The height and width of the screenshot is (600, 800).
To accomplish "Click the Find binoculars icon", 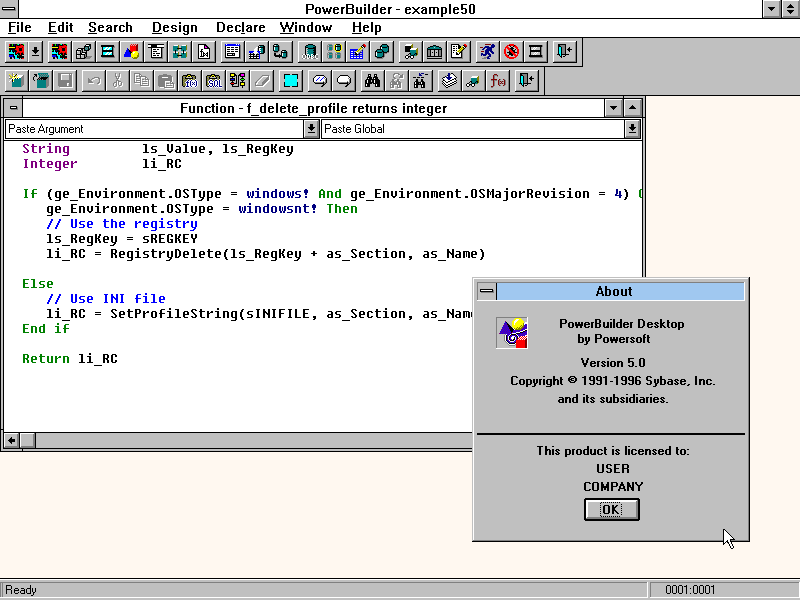I will click(x=372, y=81).
